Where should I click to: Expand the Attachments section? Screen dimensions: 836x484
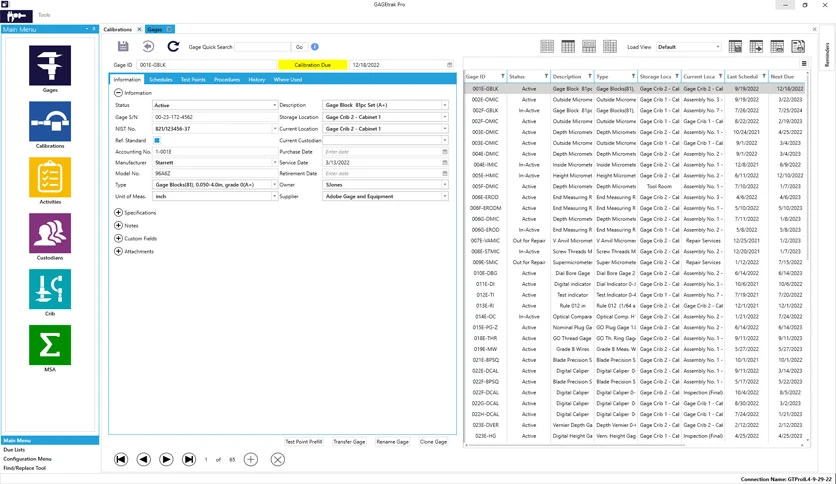click(x=118, y=251)
